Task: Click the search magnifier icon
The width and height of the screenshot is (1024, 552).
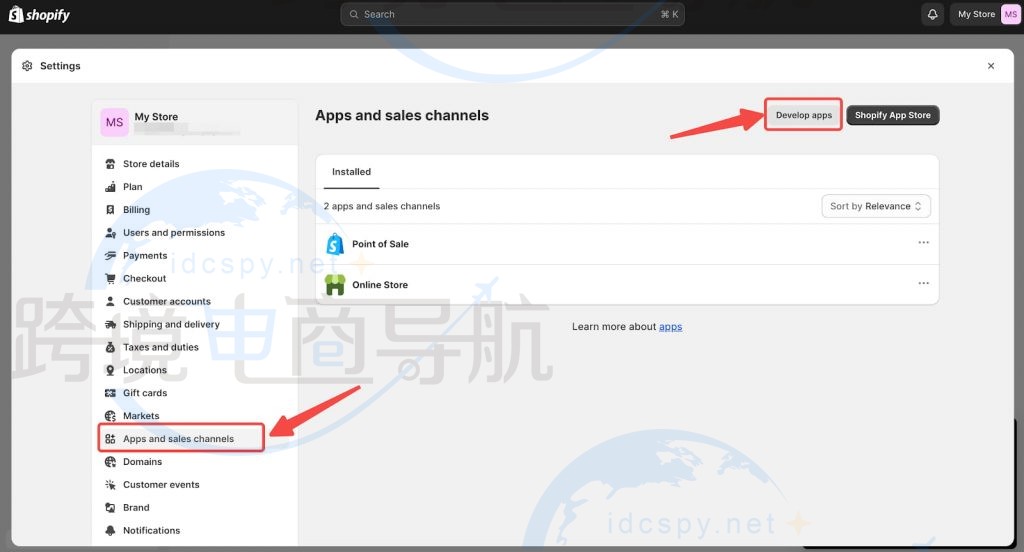Action: (354, 14)
